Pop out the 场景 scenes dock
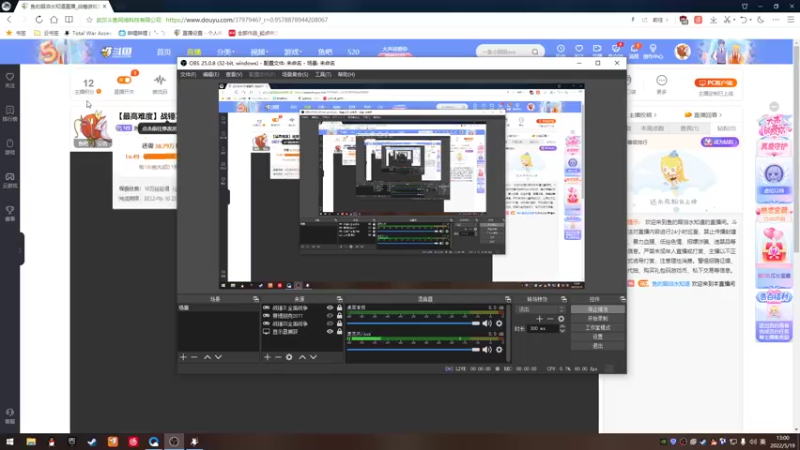Image resolution: width=800 pixels, height=450 pixels. [256, 299]
